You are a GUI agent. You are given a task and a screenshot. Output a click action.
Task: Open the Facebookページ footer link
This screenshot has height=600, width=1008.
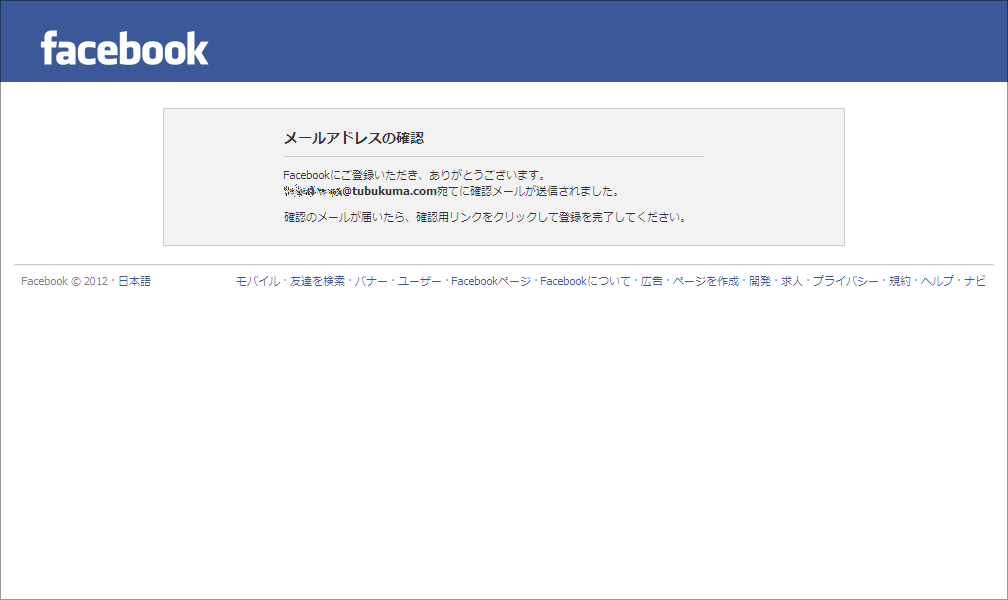tap(491, 281)
